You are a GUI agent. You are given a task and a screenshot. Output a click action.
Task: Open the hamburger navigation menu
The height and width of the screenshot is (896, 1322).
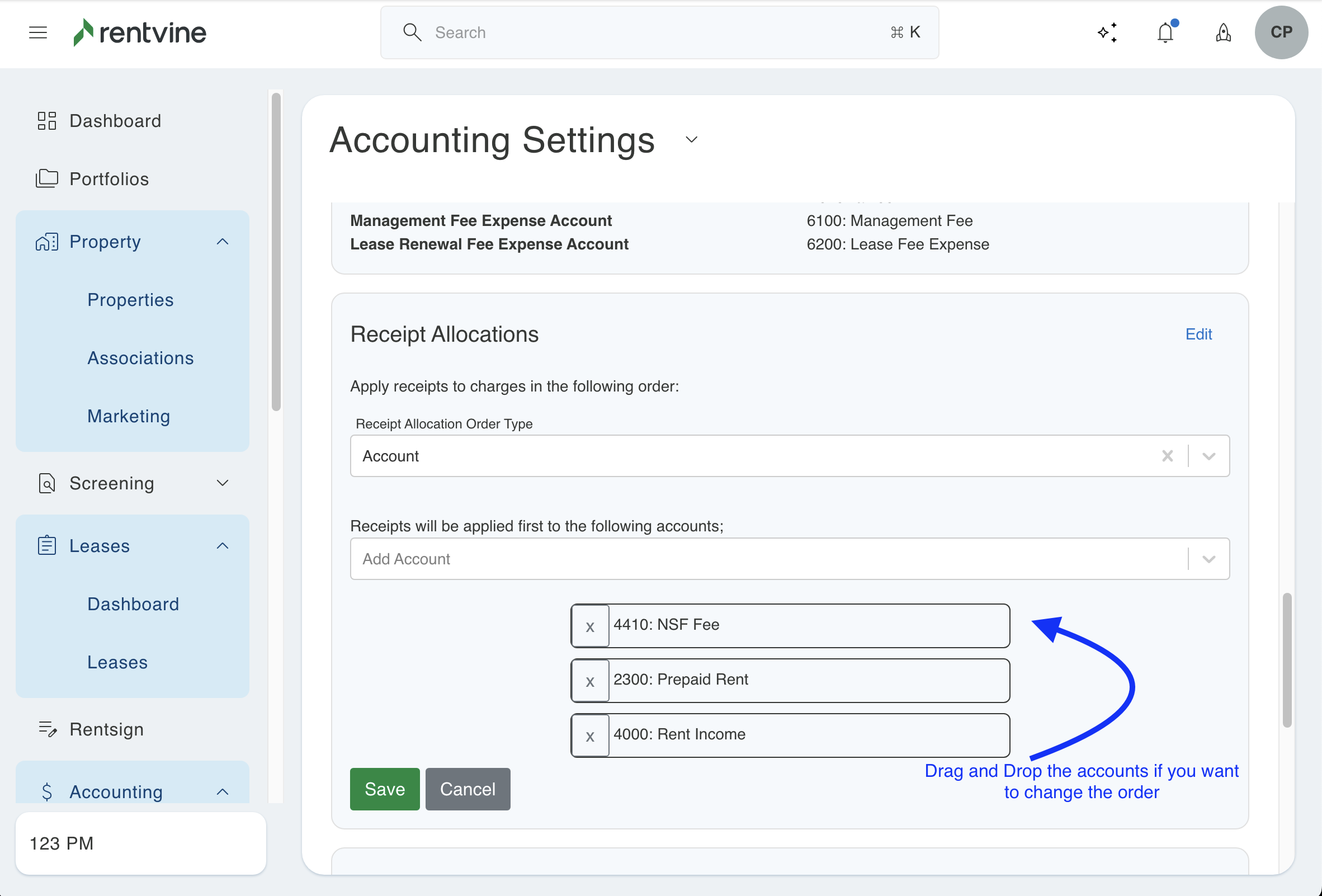click(37, 32)
